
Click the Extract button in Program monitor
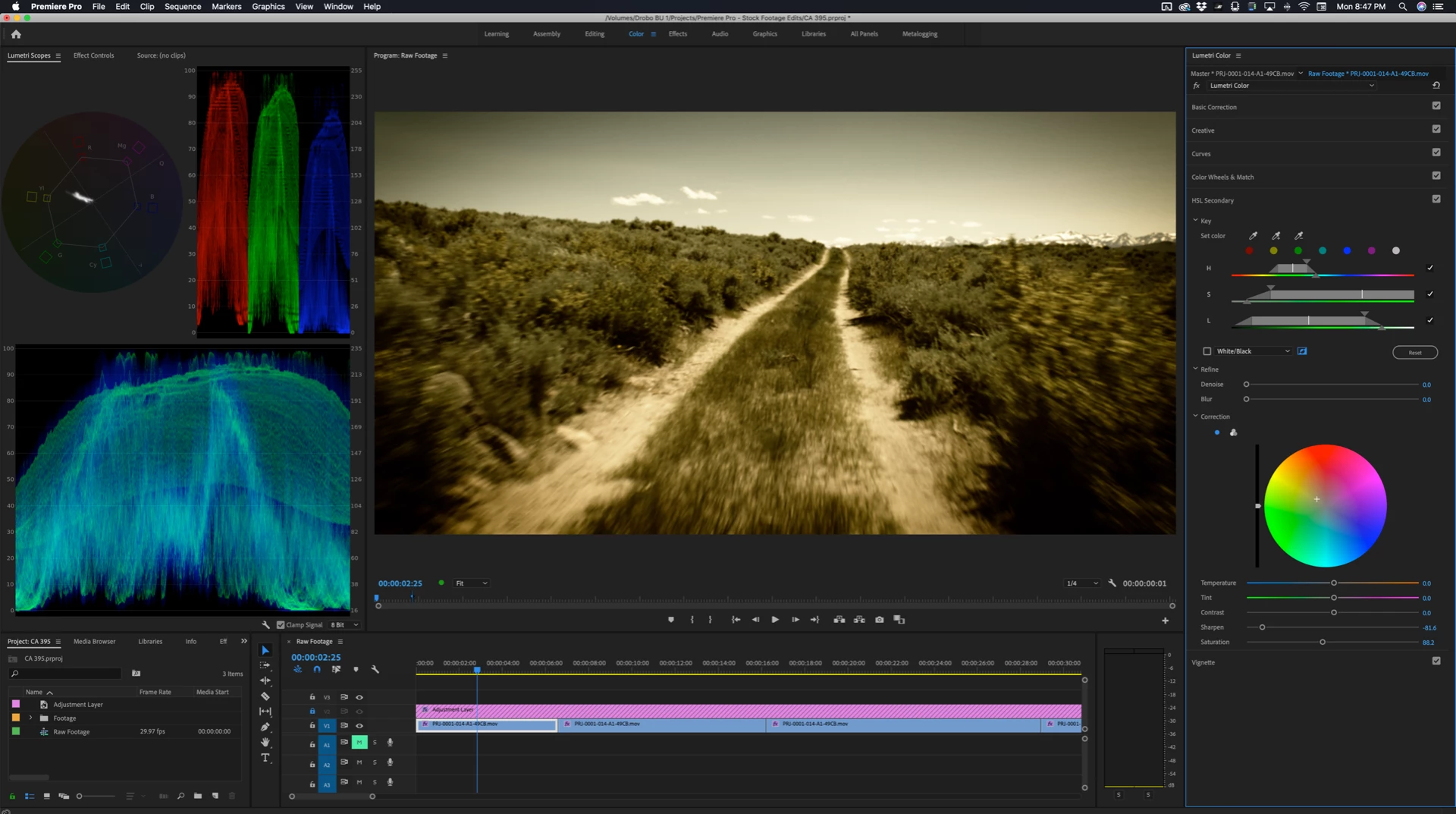[859, 620]
